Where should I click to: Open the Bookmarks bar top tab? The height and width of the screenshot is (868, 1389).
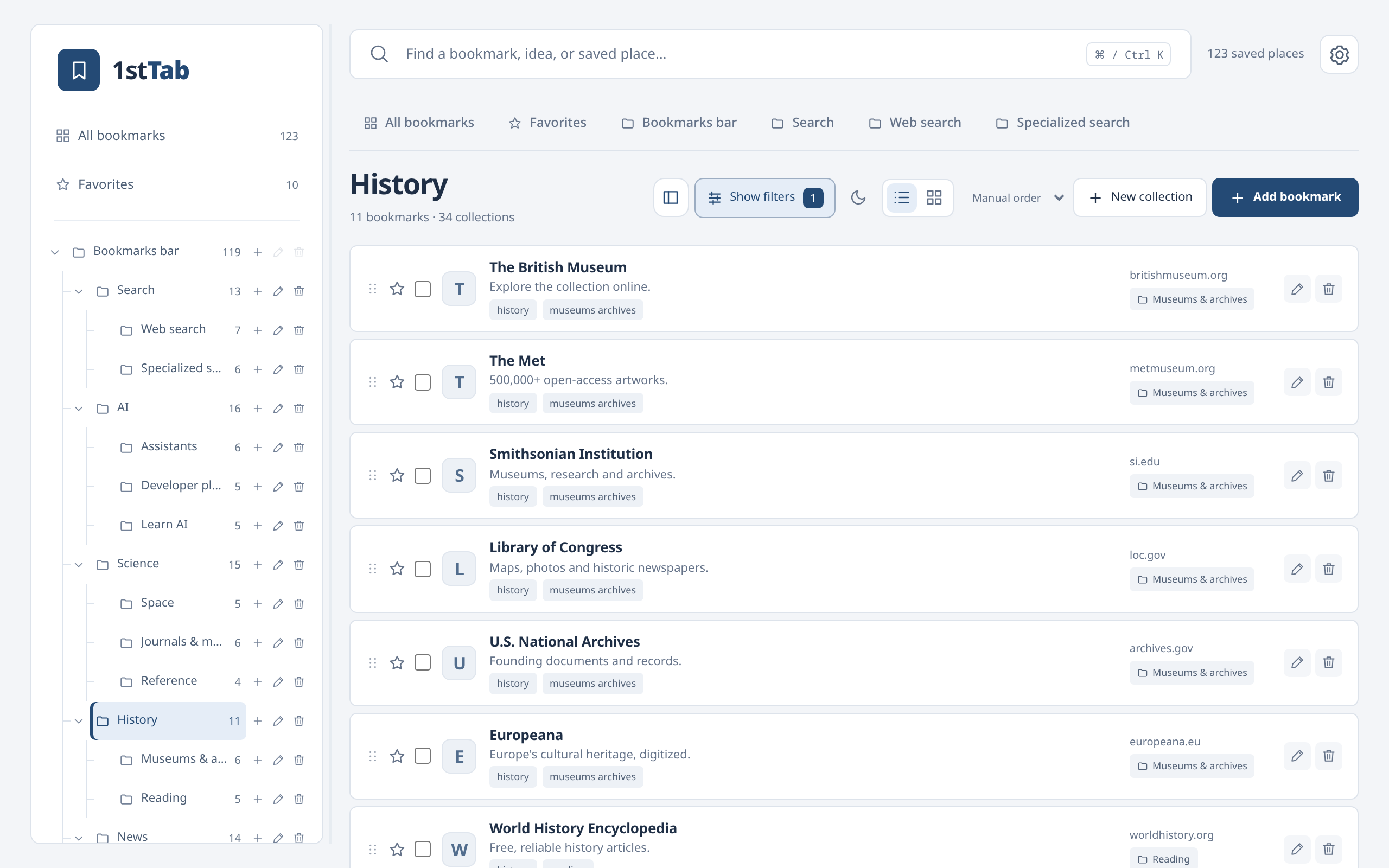click(679, 123)
